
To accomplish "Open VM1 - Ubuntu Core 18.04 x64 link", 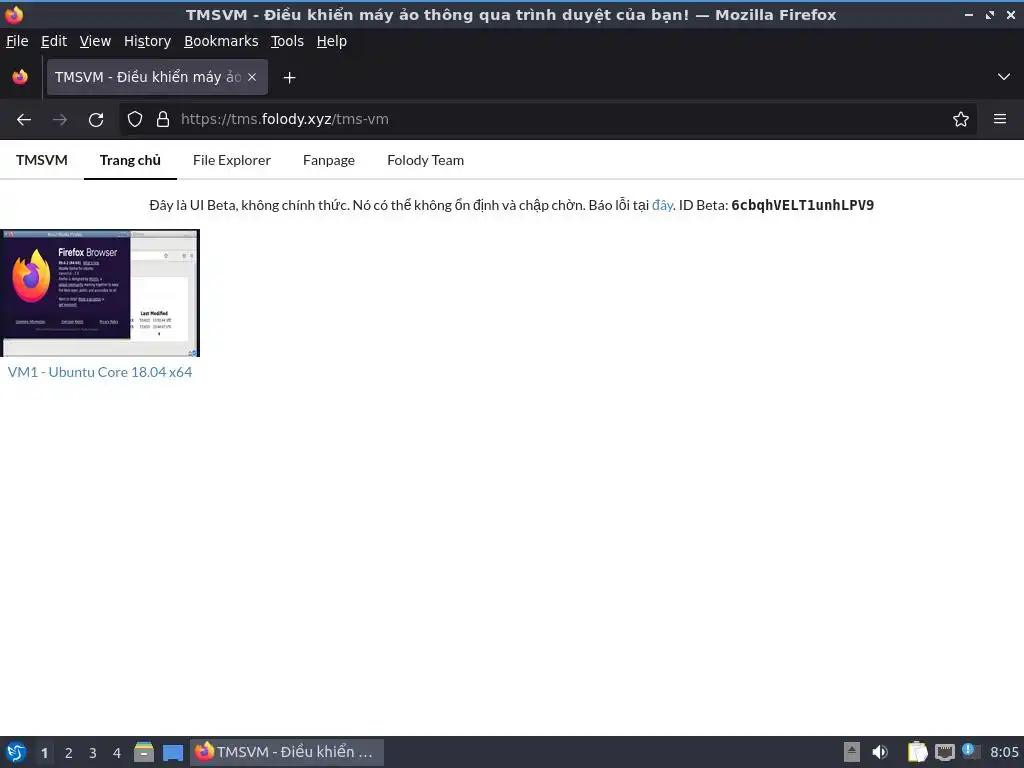I will coord(100,372).
